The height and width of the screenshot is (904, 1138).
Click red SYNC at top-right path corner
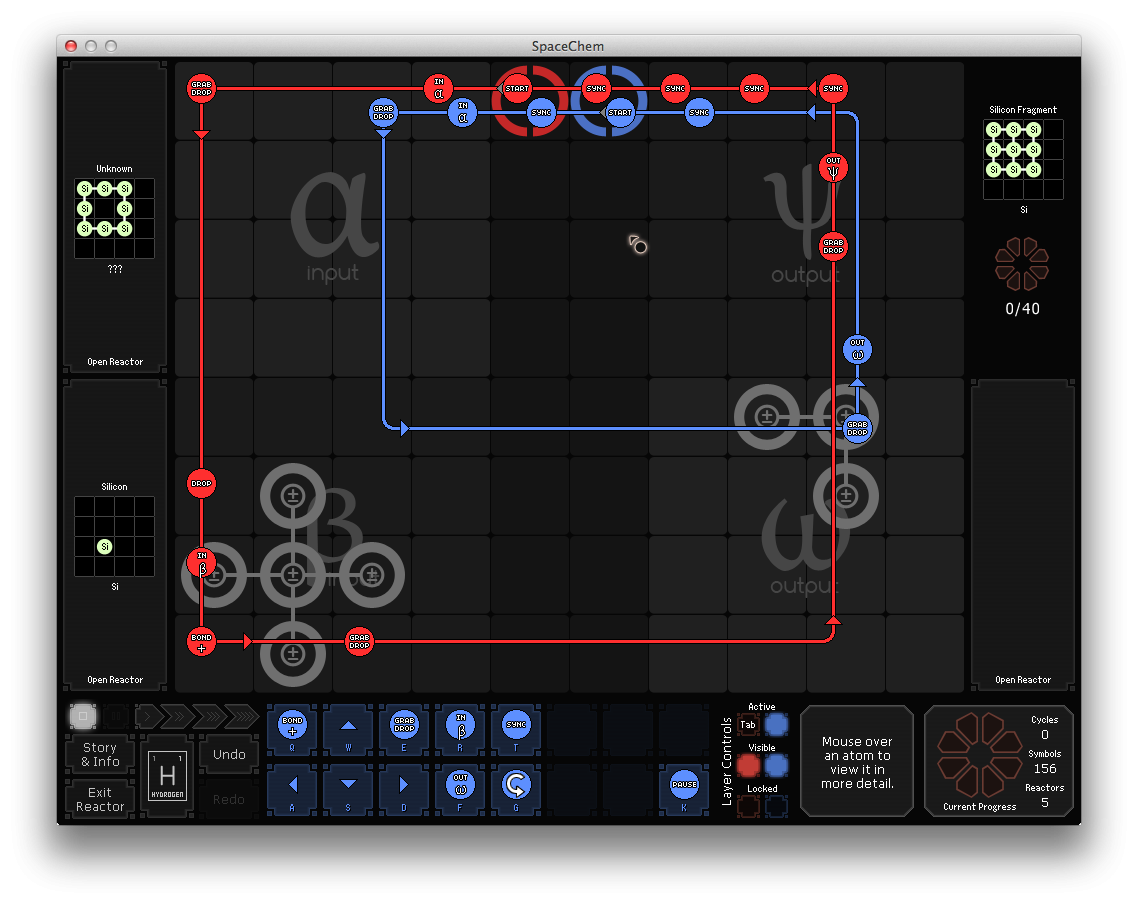[x=833, y=89]
